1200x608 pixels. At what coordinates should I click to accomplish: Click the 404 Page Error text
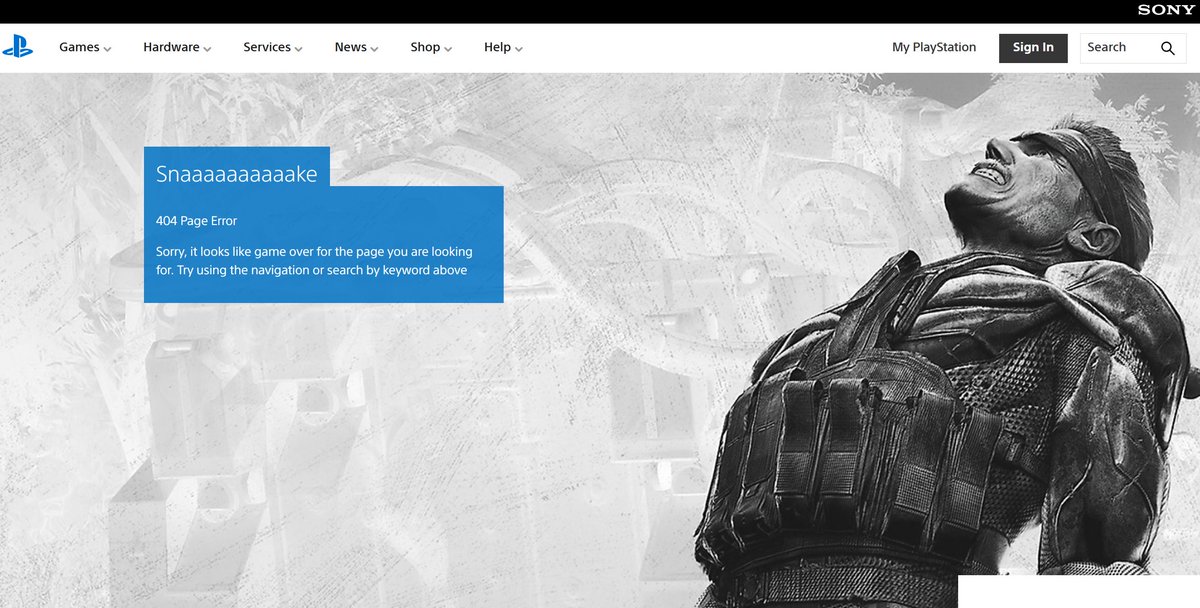point(197,220)
